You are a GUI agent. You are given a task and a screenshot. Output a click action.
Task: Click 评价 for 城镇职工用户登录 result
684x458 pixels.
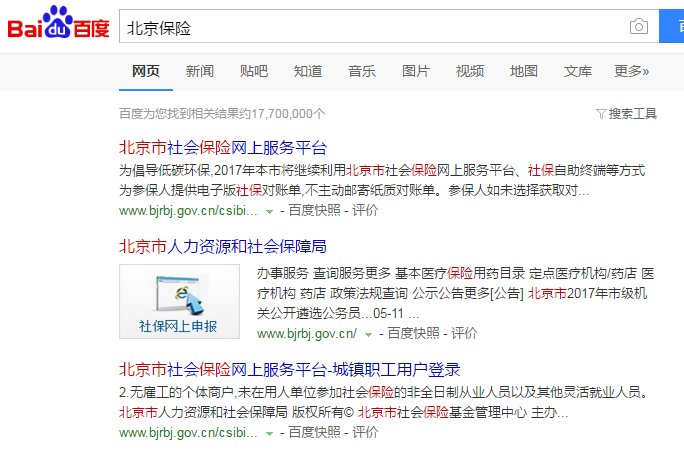point(365,433)
